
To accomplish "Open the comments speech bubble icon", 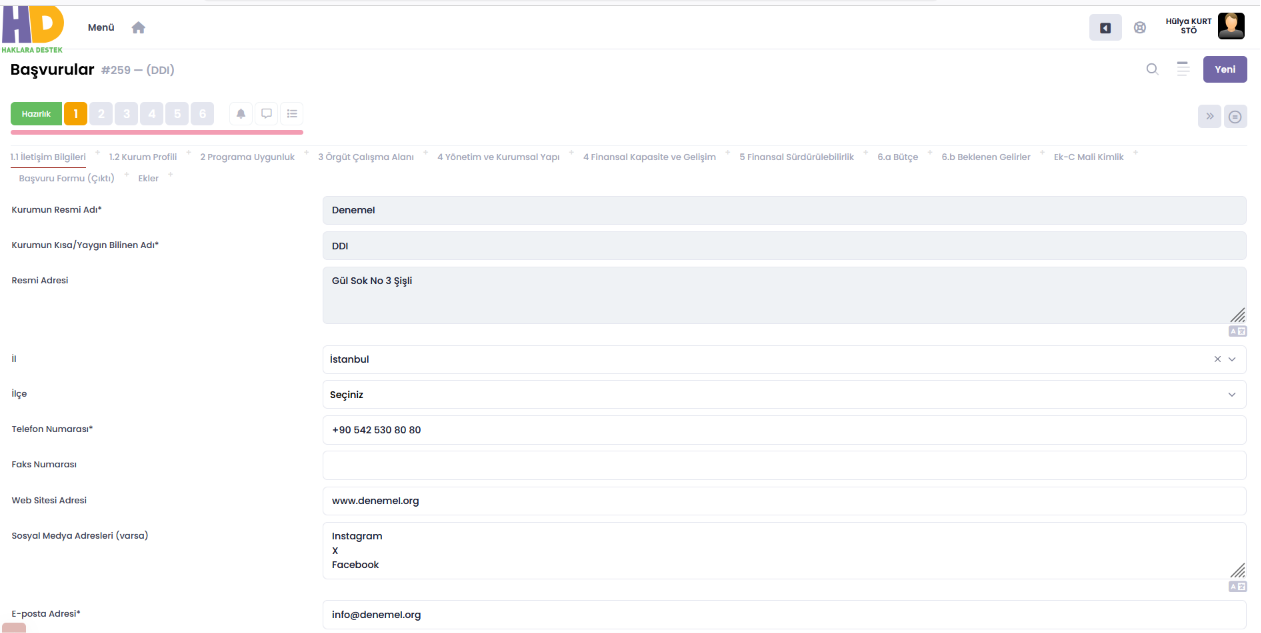I will tap(267, 114).
